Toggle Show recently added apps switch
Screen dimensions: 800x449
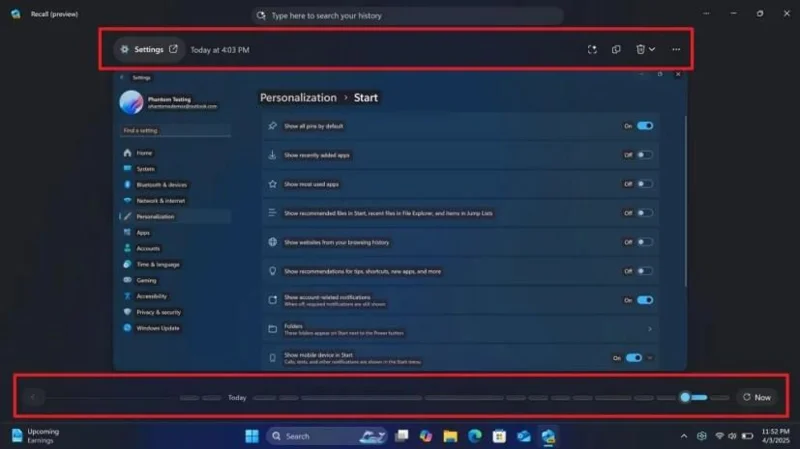pyautogui.click(x=645, y=155)
